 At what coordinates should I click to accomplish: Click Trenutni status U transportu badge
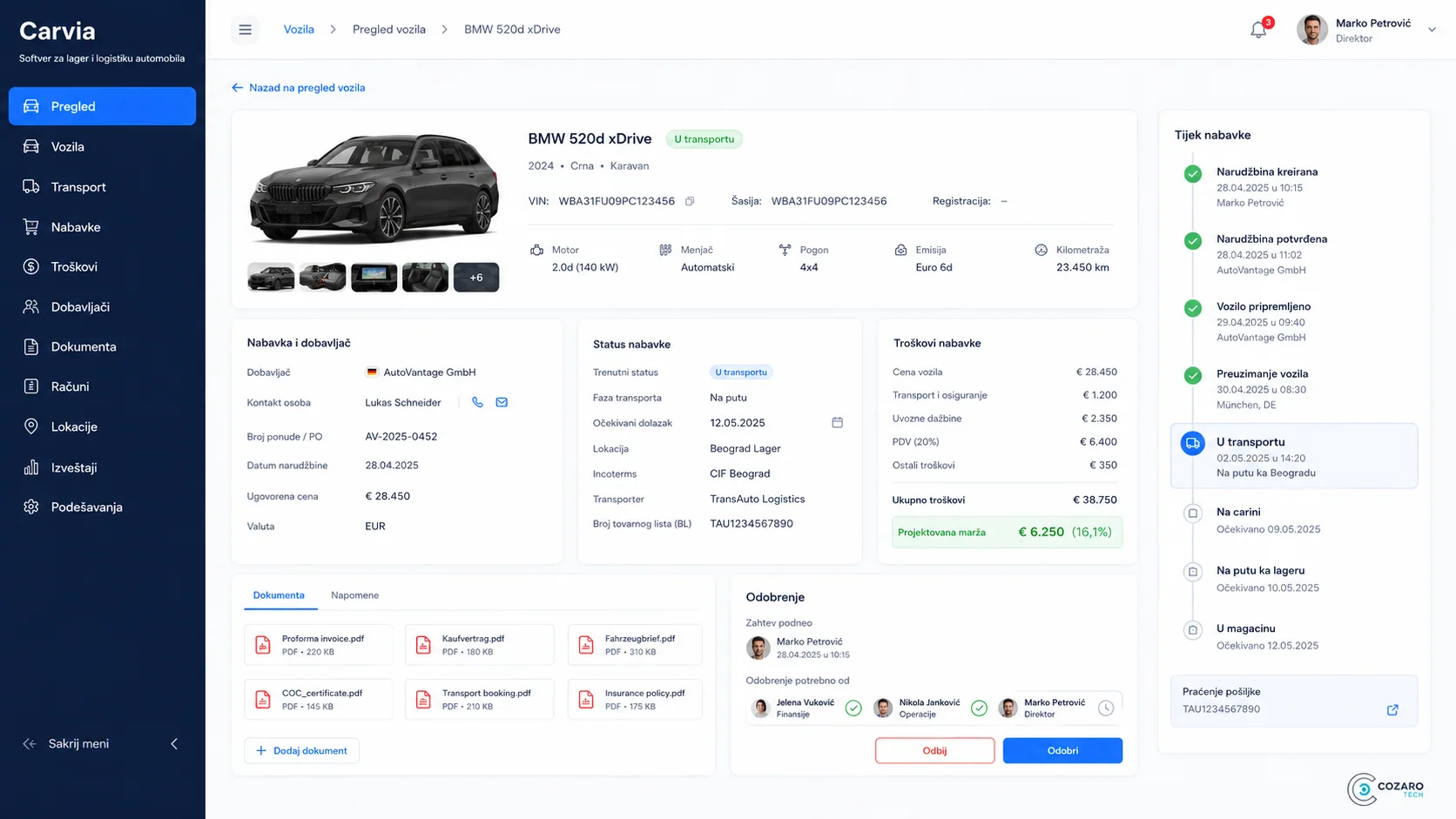741,372
